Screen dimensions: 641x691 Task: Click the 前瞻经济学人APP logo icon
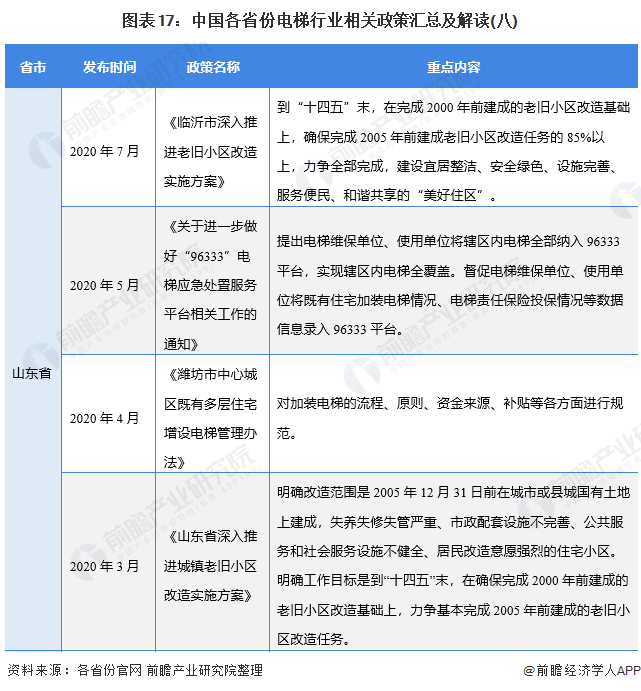530,670
